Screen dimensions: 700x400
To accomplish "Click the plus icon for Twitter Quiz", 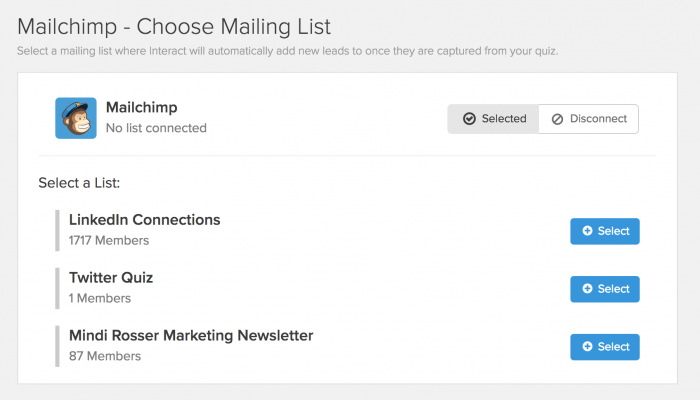I will tap(588, 289).
